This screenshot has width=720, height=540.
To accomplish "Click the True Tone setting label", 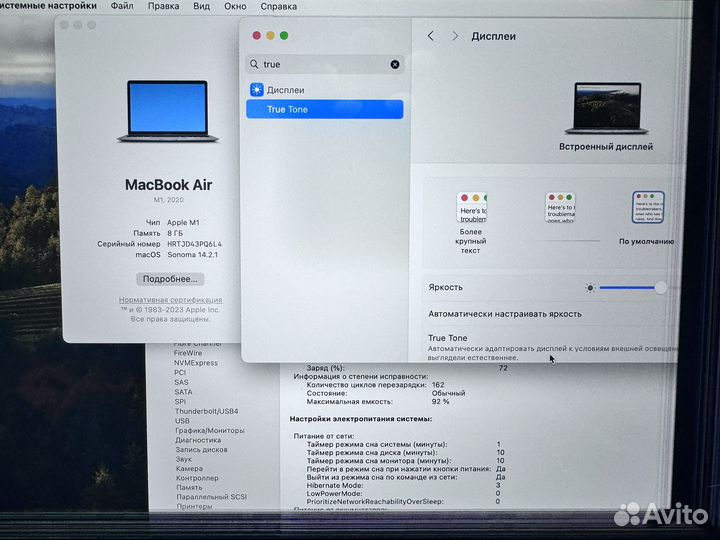I will (448, 338).
